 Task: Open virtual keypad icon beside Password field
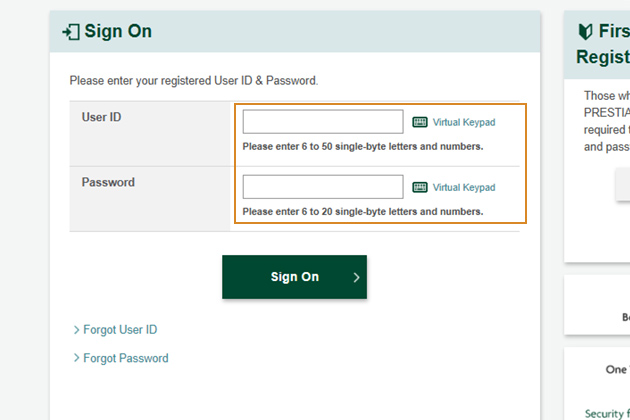[x=420, y=187]
